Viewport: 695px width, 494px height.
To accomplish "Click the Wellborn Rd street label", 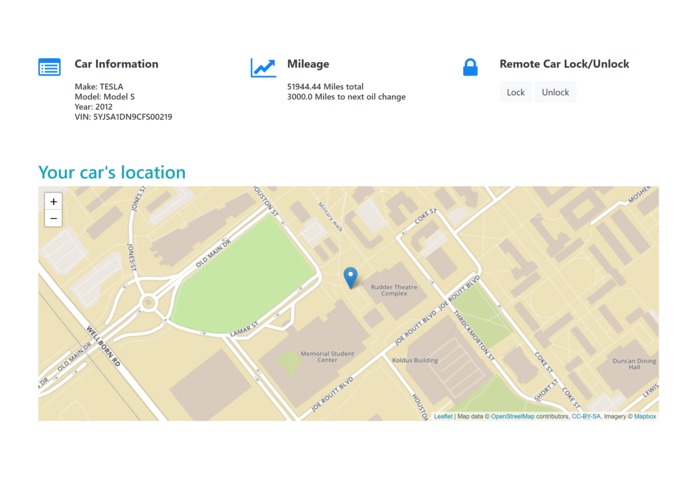I will coord(103,346).
